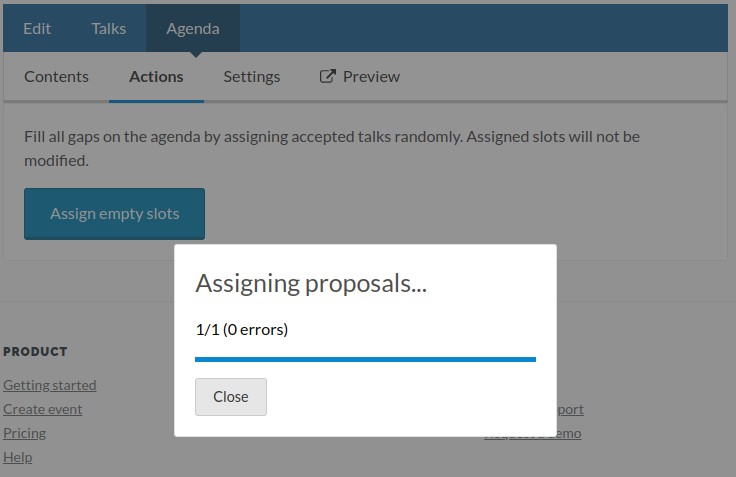Image resolution: width=736 pixels, height=477 pixels.
Task: Follow the Create event footer link
Action: [x=43, y=409]
